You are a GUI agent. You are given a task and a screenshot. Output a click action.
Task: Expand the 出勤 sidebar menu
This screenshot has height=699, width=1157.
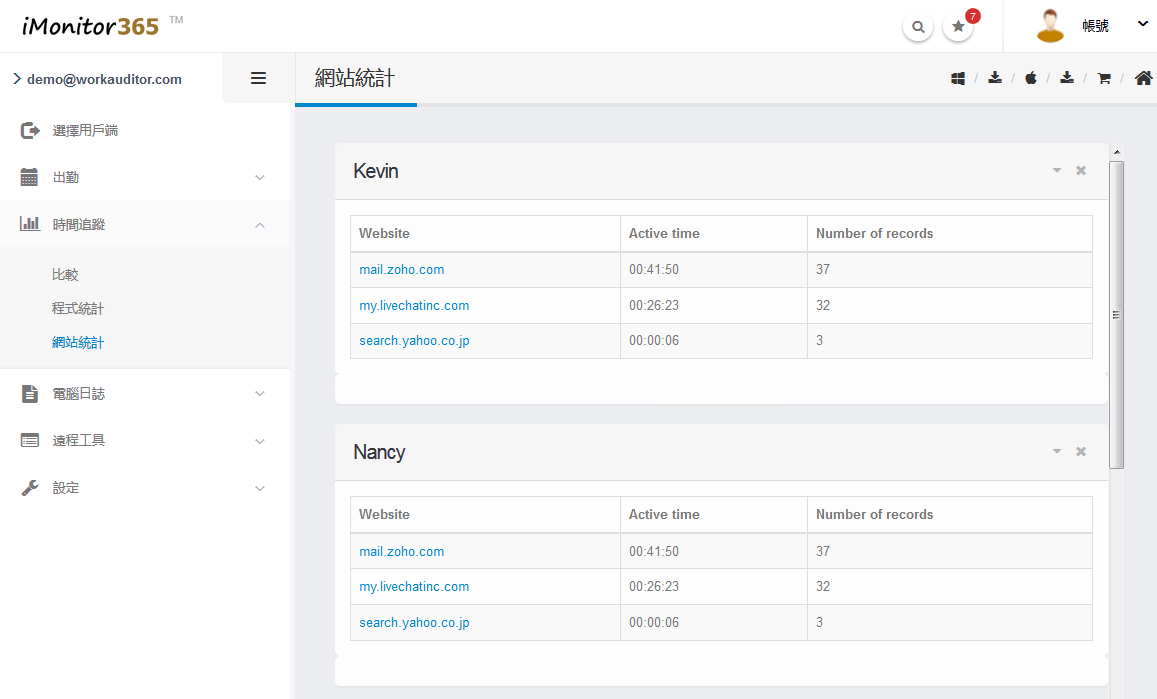pos(145,177)
